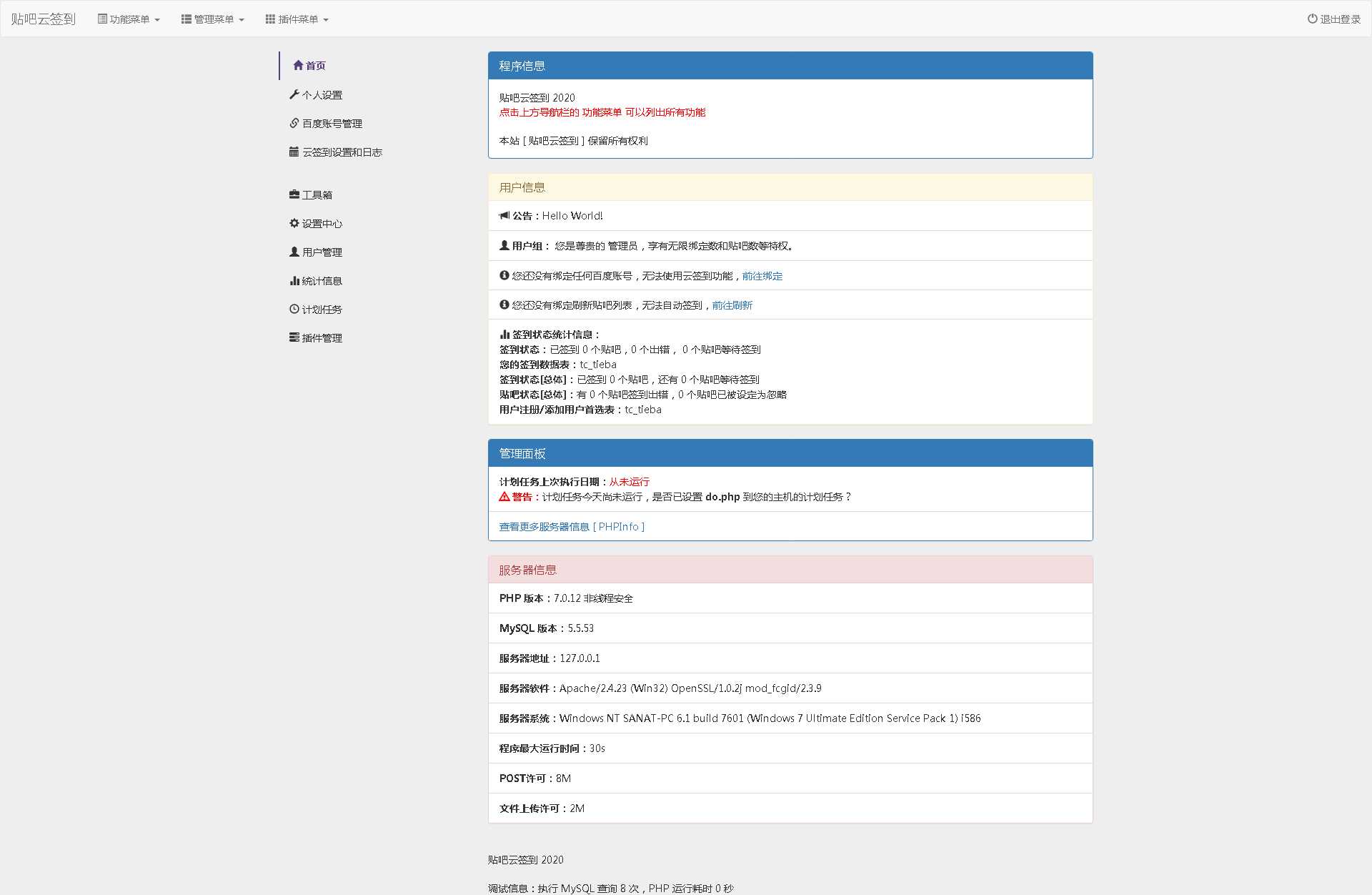Click the user icon for 用户管理
Image resolution: width=1372 pixels, height=895 pixels.
[294, 252]
